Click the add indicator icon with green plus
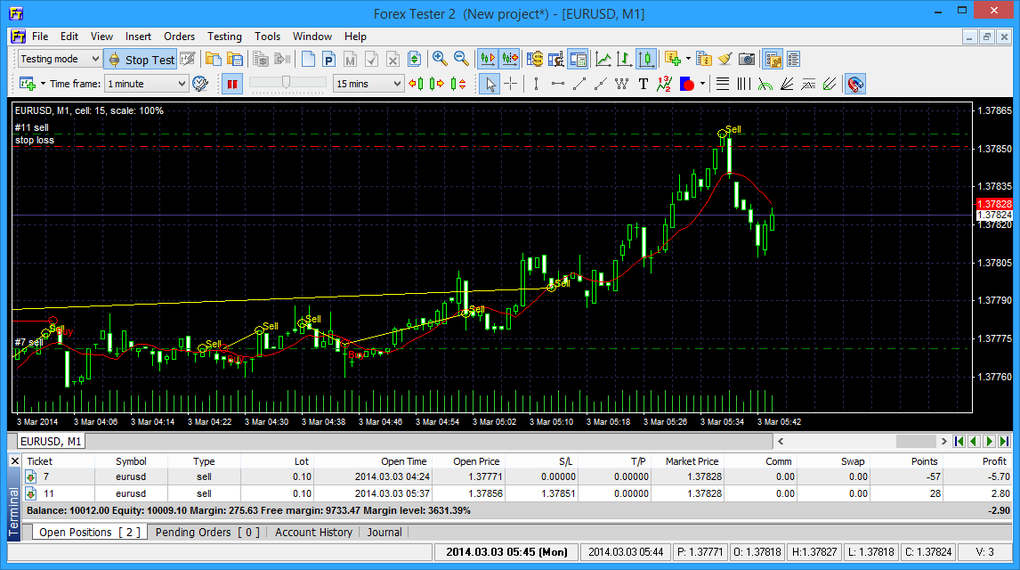1020x570 pixels. coord(672,59)
